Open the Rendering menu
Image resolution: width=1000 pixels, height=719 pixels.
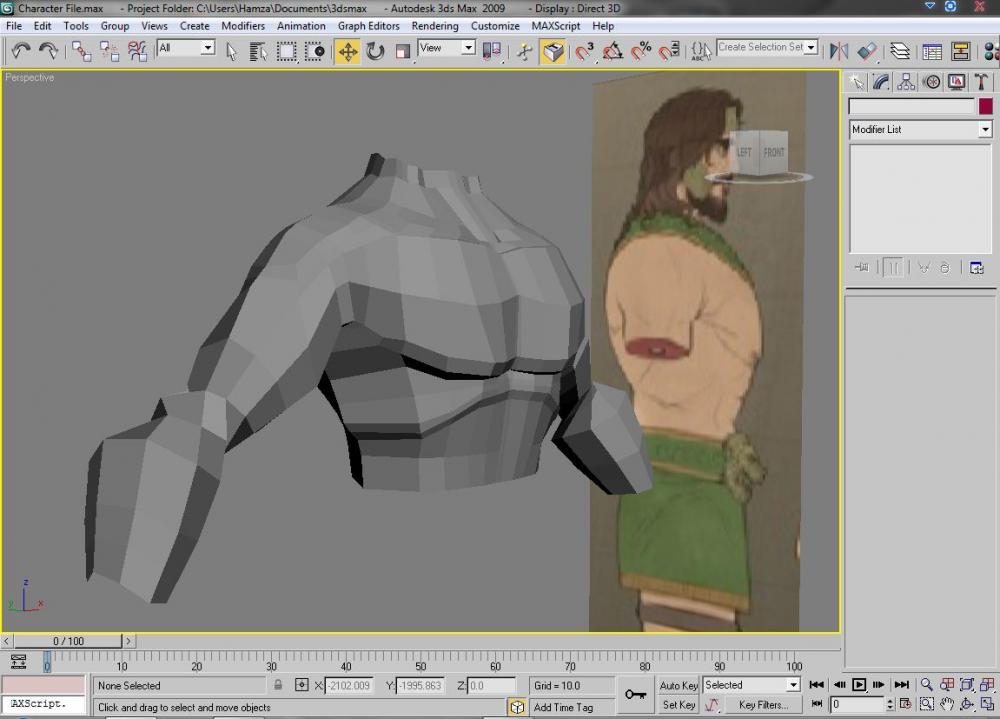435,26
